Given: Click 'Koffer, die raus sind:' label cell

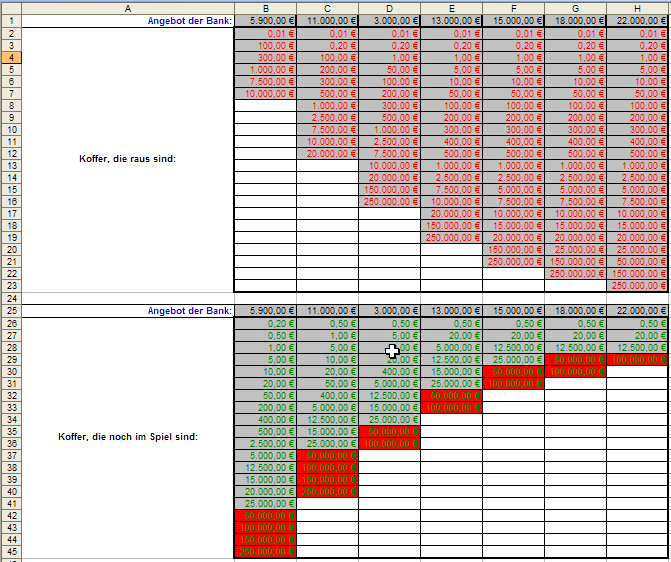Looking at the screenshot, I should pyautogui.click(x=128, y=158).
